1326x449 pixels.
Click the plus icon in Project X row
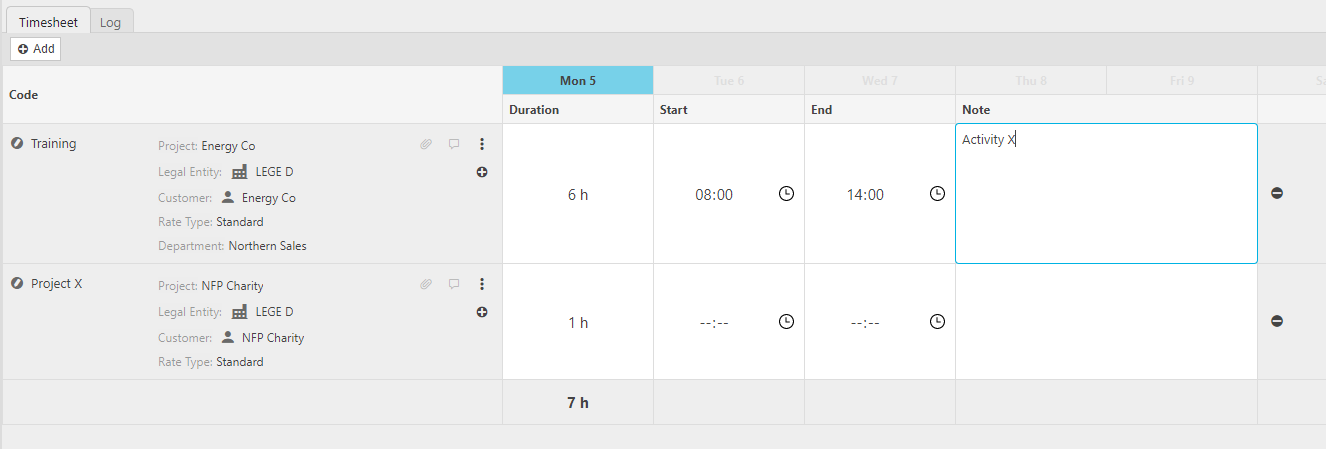click(482, 312)
